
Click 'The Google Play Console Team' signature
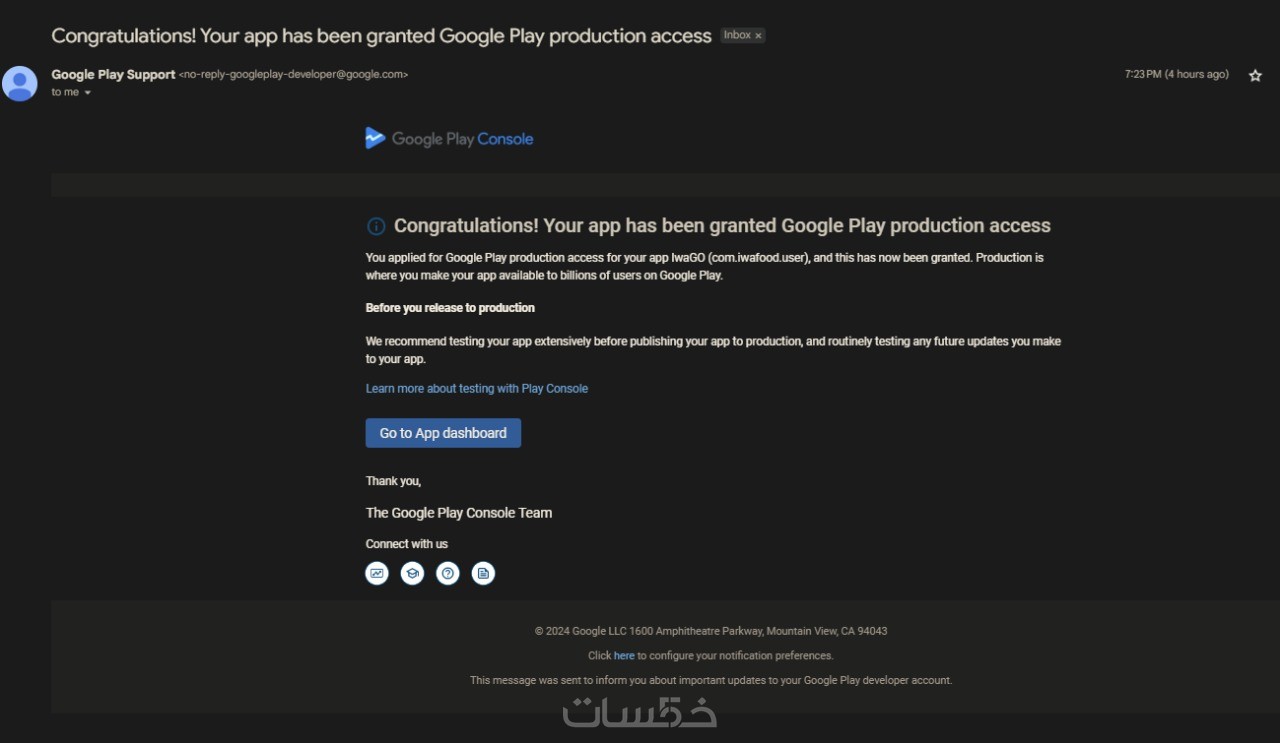coord(459,513)
